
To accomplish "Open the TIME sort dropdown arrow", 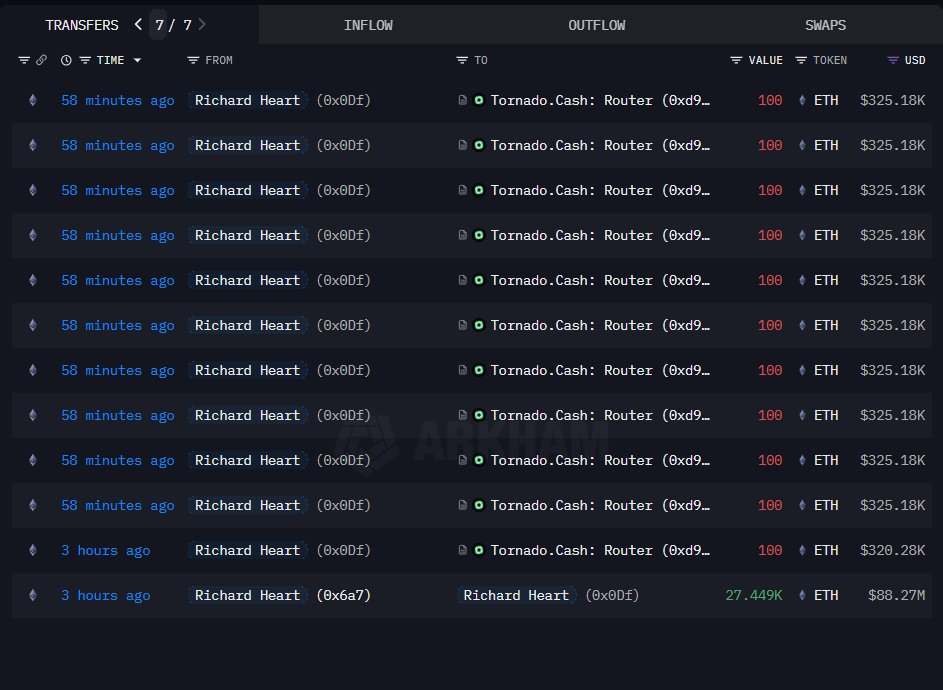I will (x=137, y=60).
